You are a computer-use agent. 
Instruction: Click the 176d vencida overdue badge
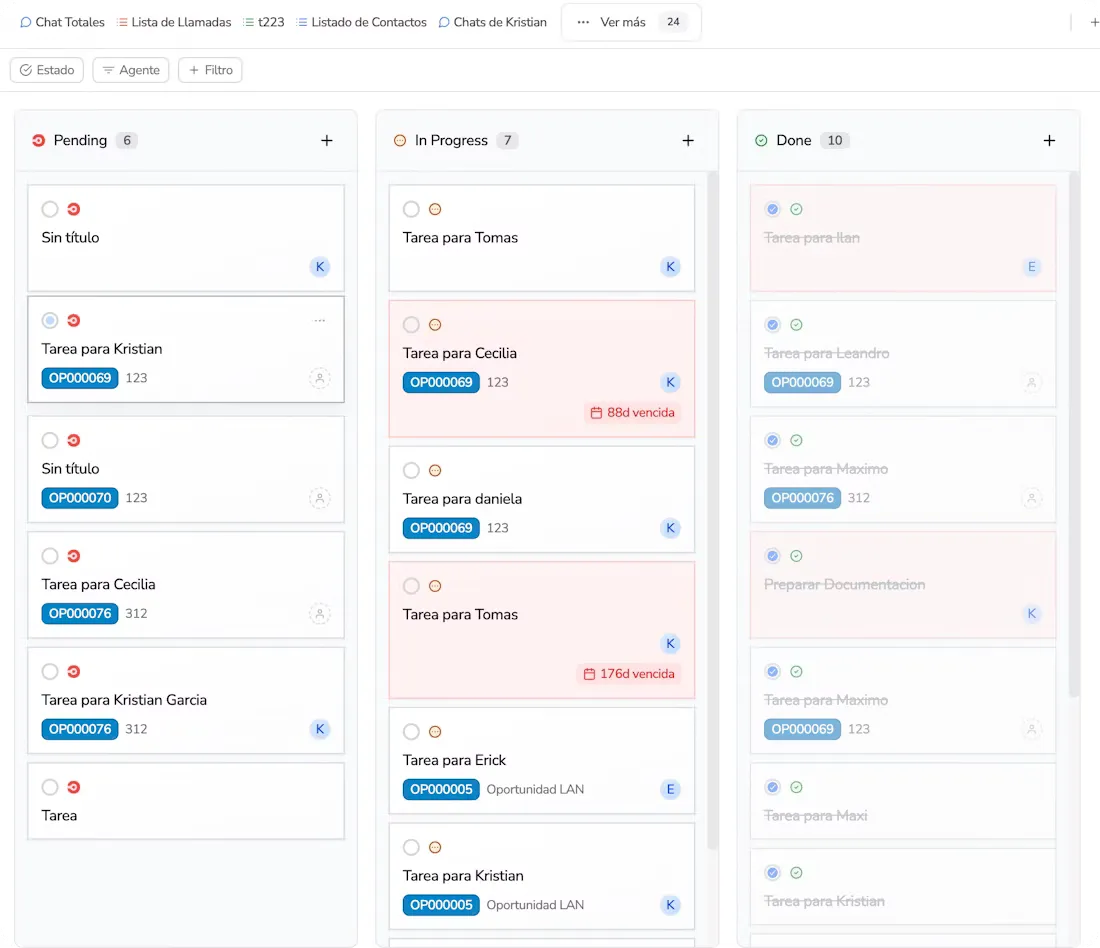(x=629, y=674)
